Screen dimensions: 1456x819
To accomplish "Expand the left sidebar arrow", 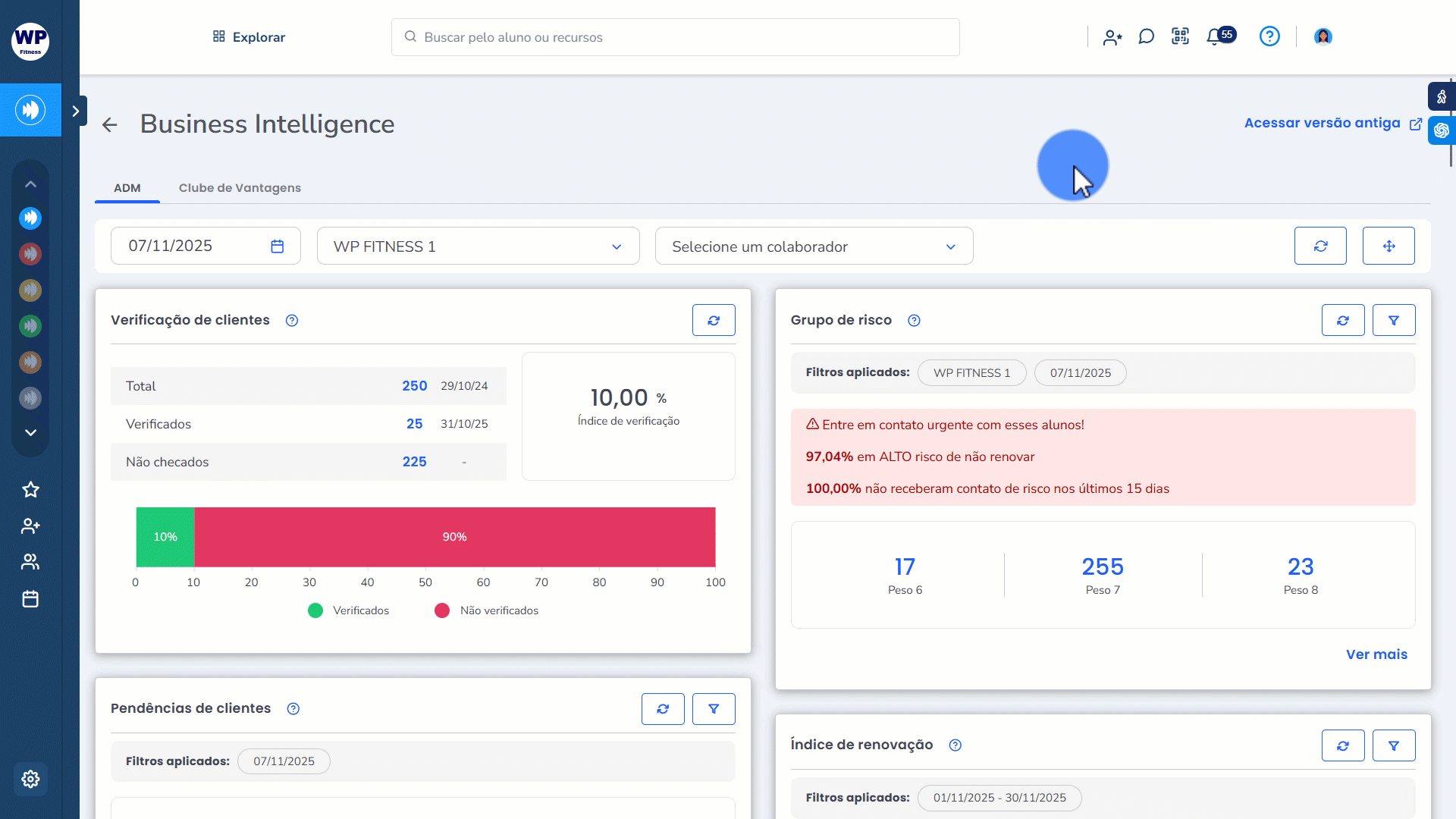I will [75, 111].
